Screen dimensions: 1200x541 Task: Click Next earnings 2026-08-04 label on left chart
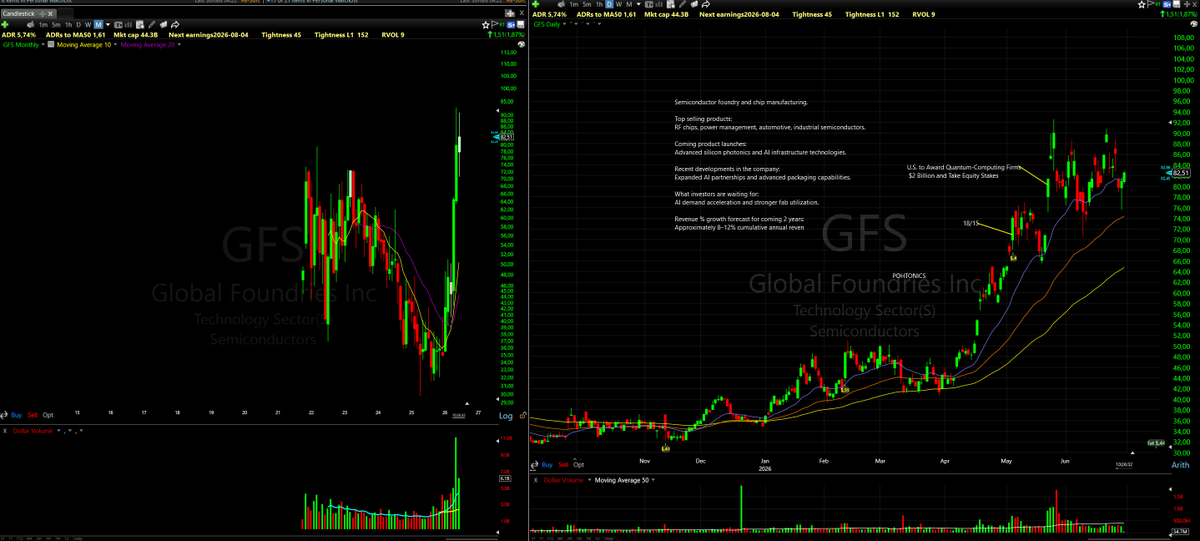click(x=208, y=35)
